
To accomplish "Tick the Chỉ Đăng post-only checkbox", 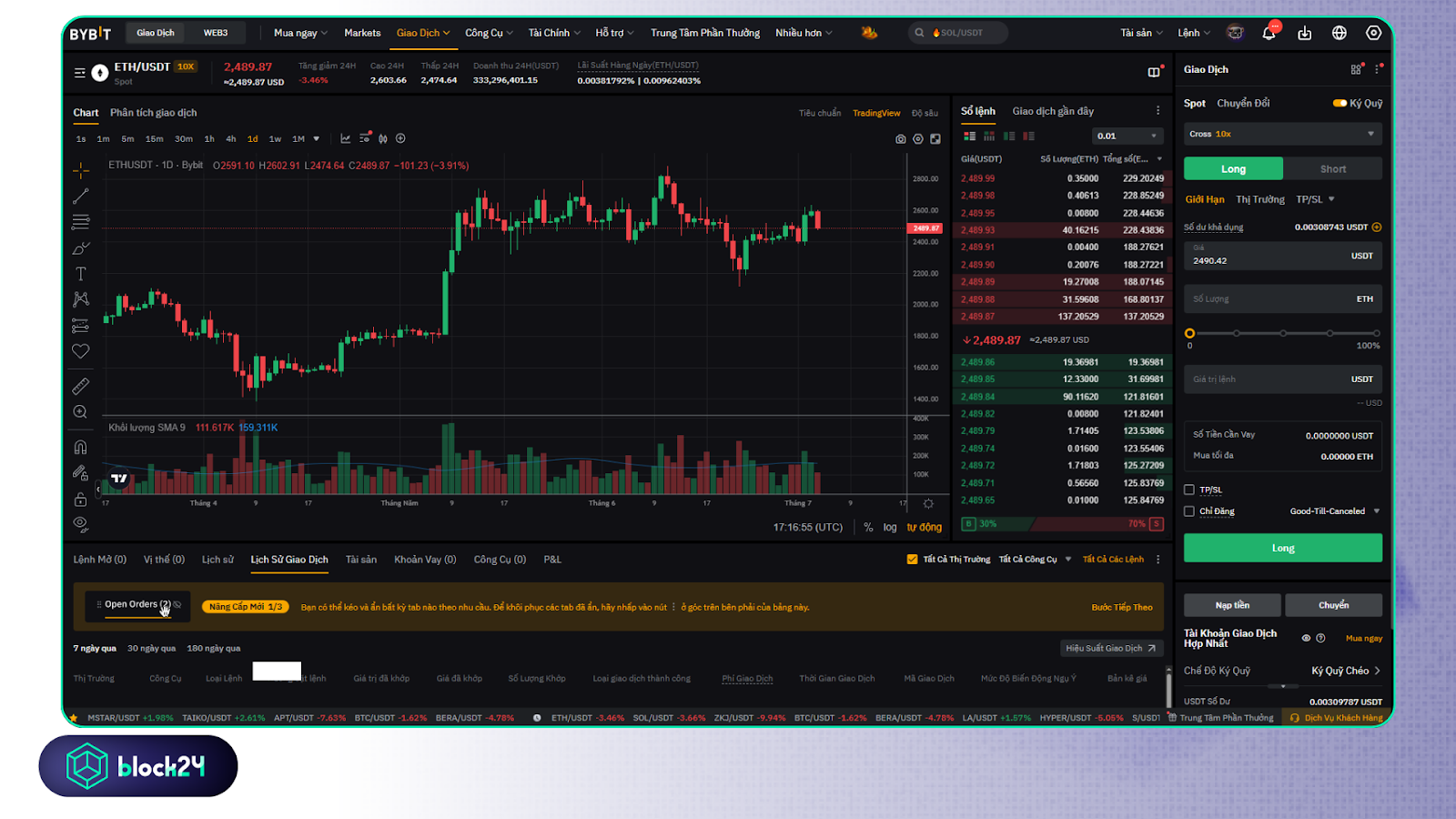I will coord(1188,511).
